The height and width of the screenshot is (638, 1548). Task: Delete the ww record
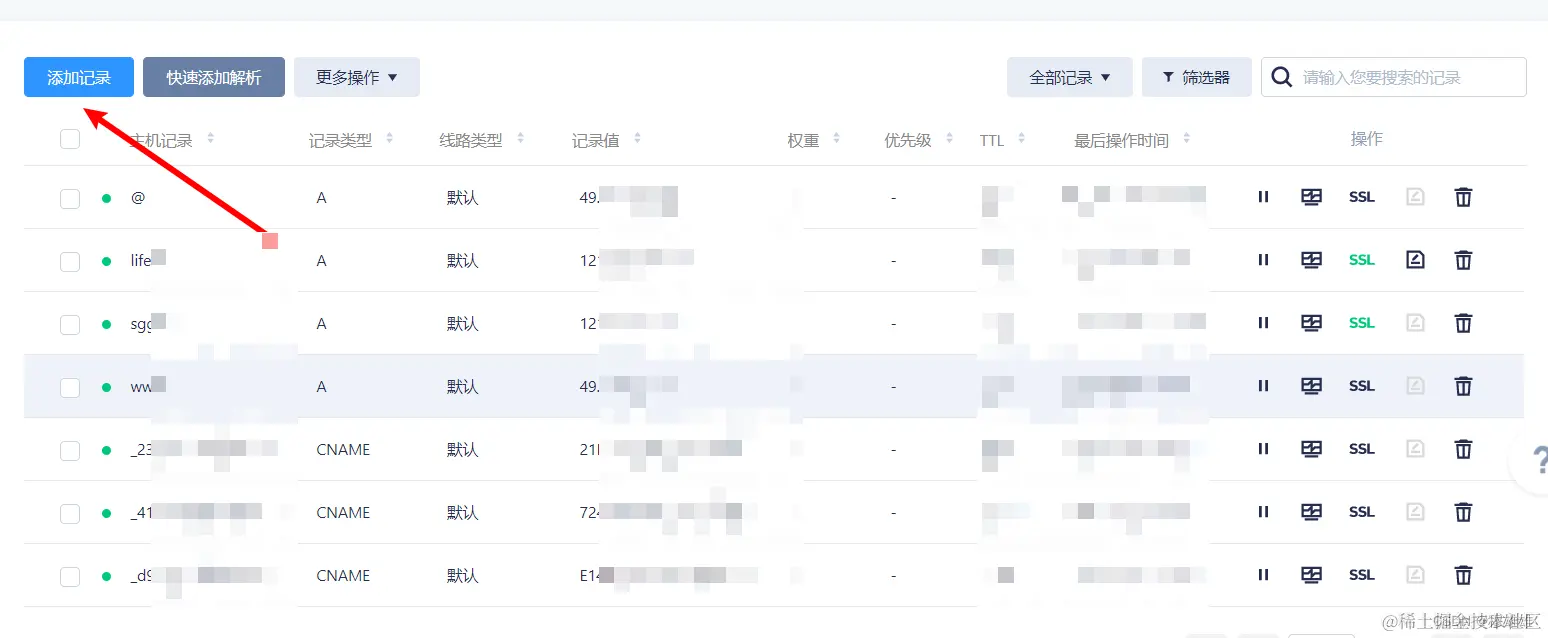1463,386
